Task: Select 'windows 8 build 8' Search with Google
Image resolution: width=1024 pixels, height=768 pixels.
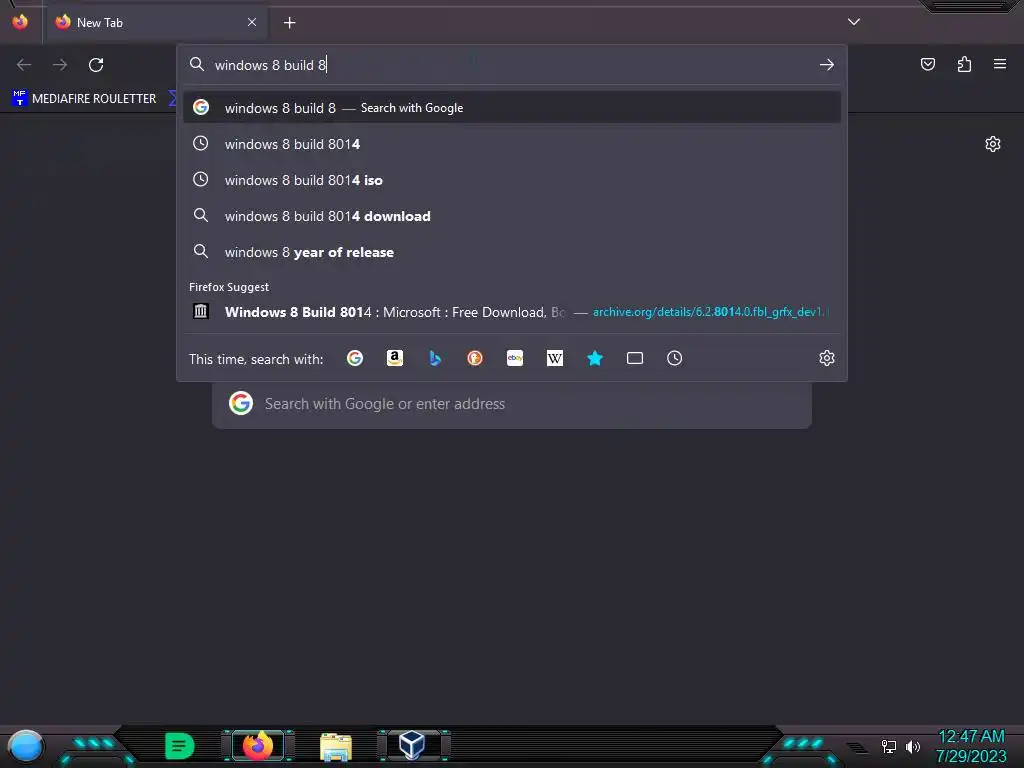Action: 512,108
